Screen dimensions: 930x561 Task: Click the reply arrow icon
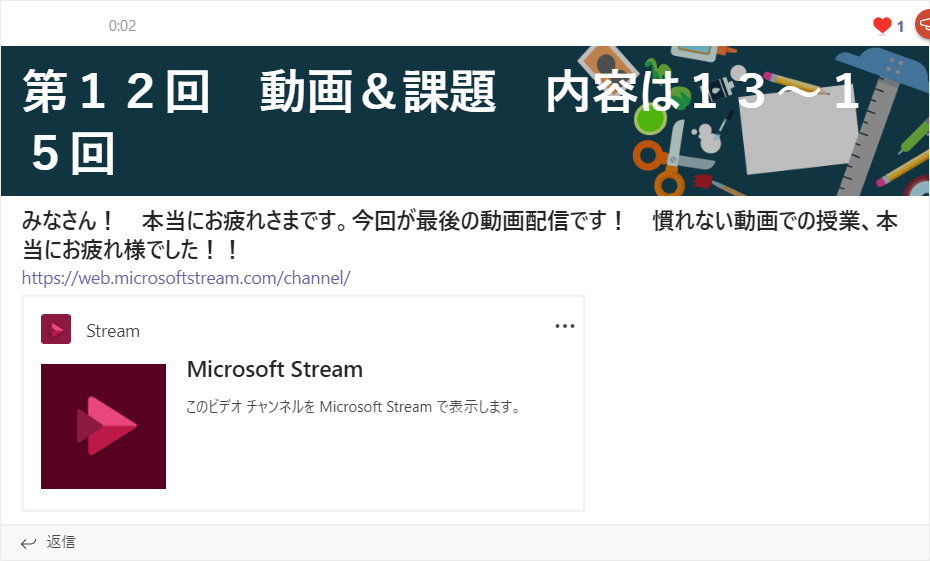click(28, 543)
